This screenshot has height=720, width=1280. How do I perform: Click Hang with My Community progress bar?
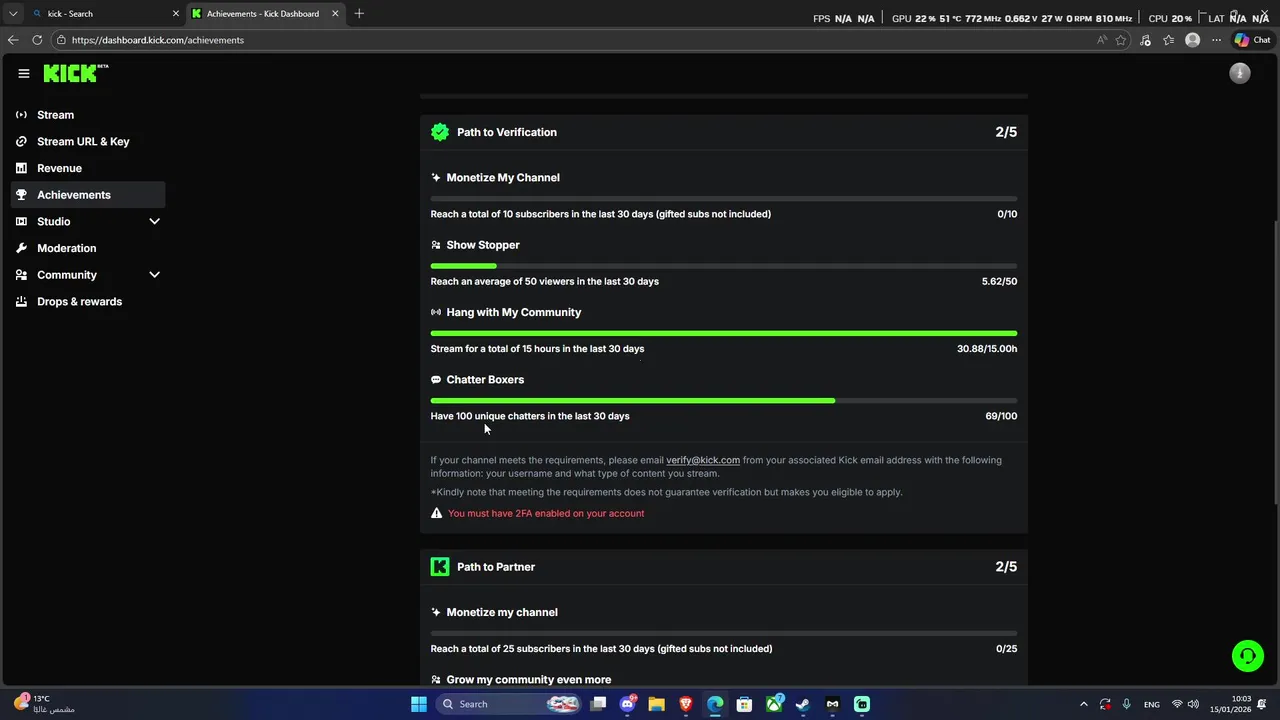(724, 333)
